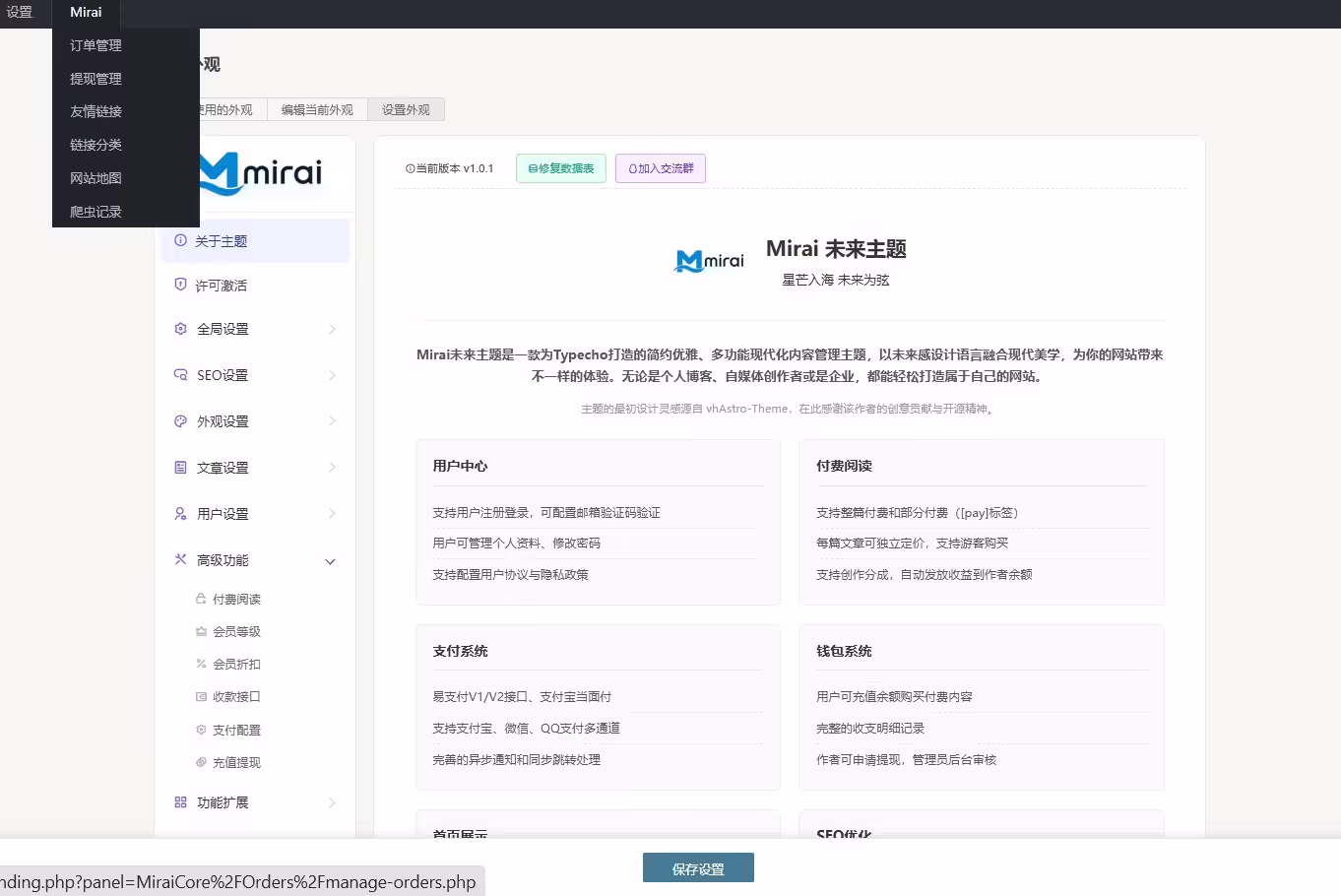Select the 支付配置 gear icon
Image resolution: width=1341 pixels, height=896 pixels.
coord(200,729)
